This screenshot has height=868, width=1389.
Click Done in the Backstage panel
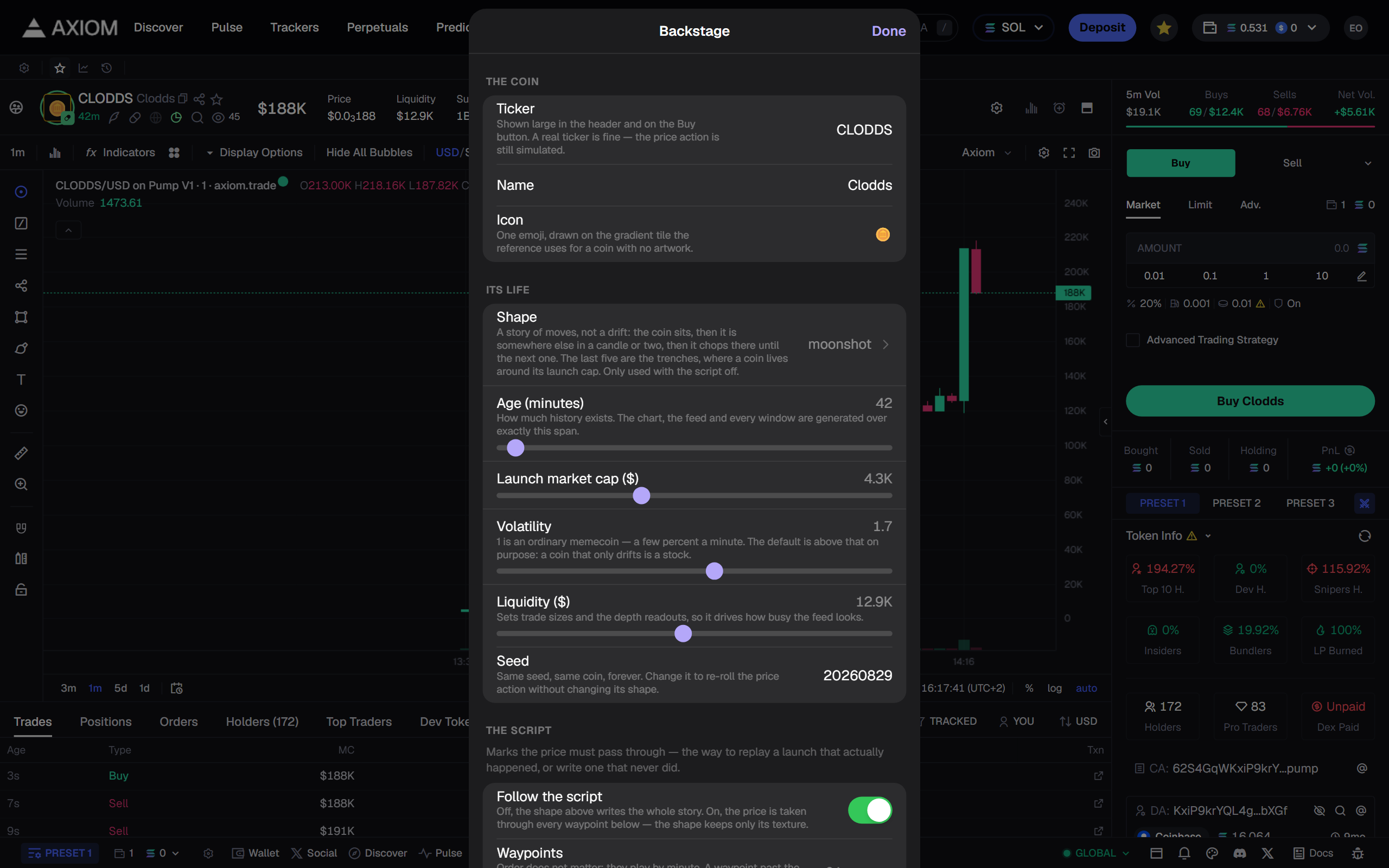[888, 31]
